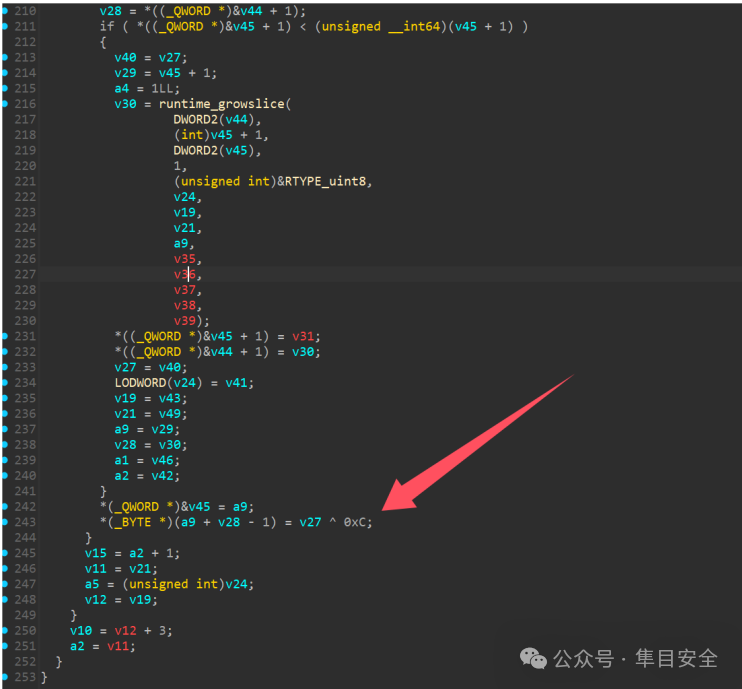Select variable v28 on line 210

click(x=110, y=11)
